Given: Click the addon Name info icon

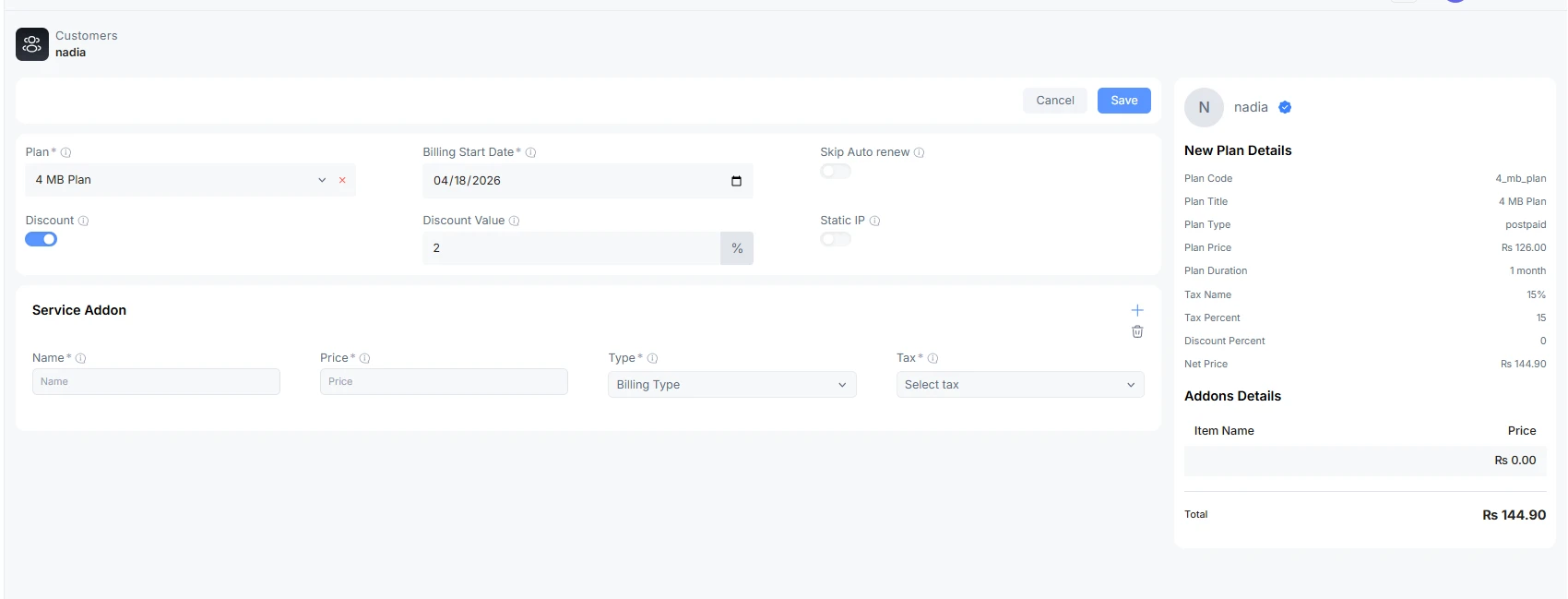Looking at the screenshot, I should tap(80, 358).
